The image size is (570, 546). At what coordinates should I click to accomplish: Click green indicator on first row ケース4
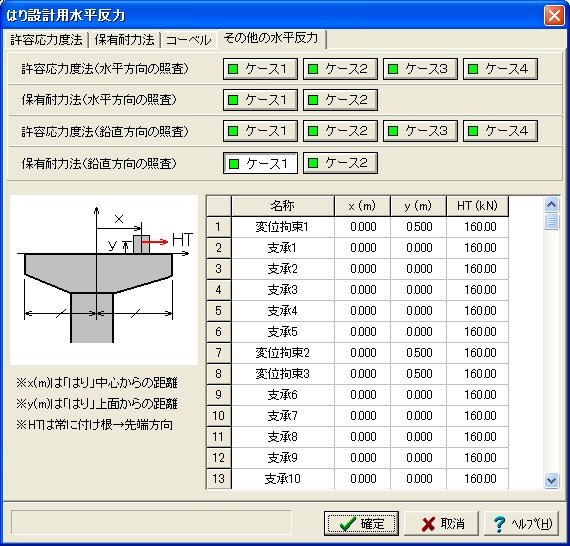click(x=473, y=69)
